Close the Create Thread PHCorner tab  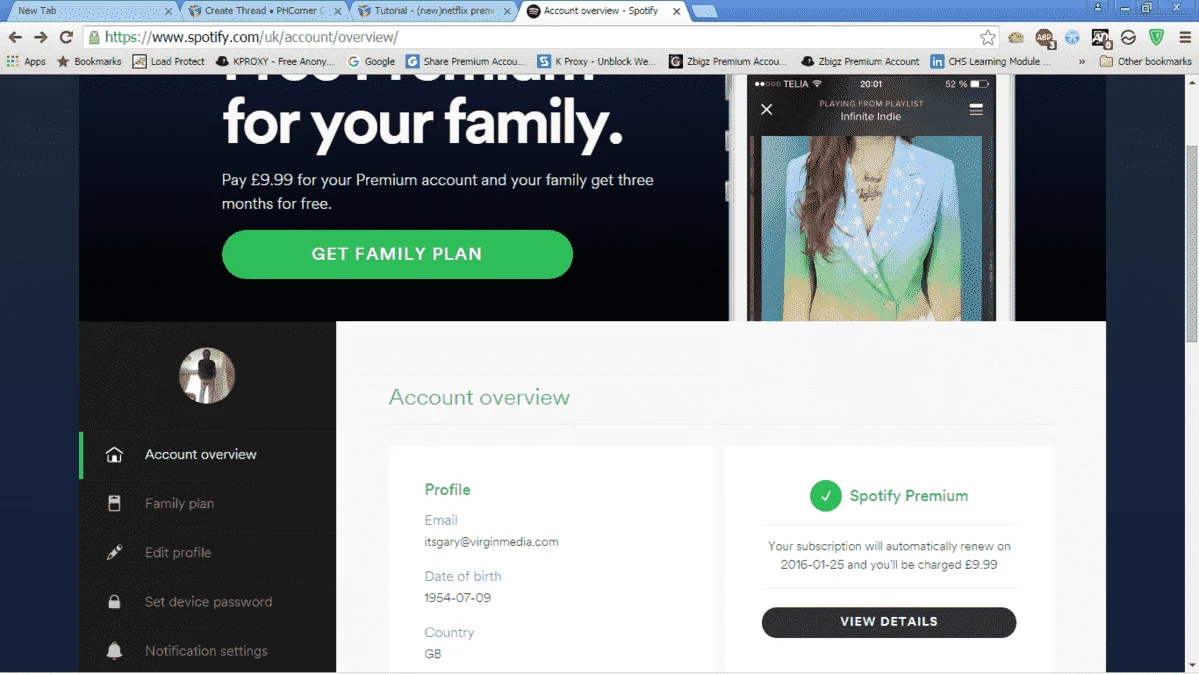pyautogui.click(x=338, y=11)
